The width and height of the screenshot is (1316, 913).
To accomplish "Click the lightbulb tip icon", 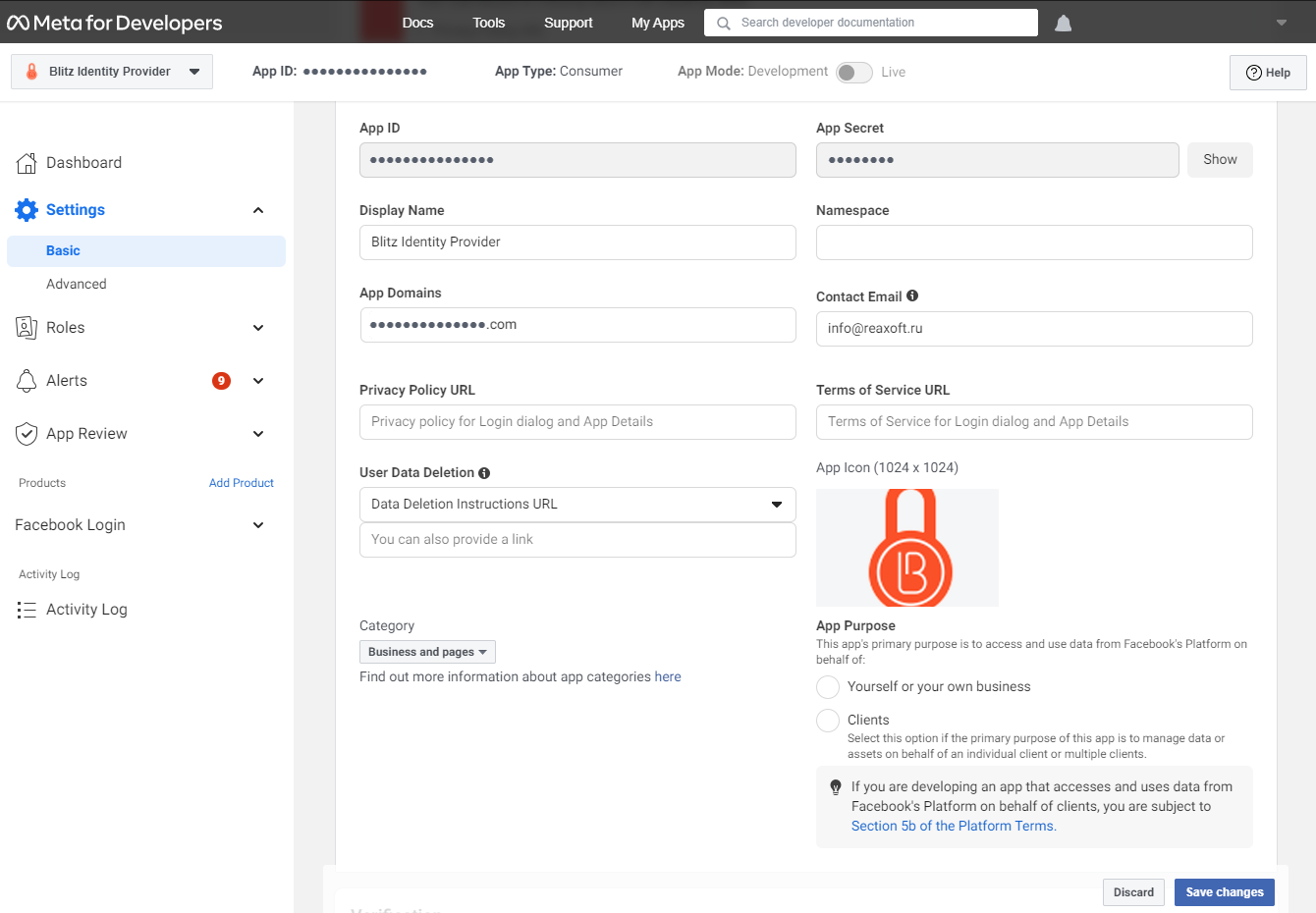I will pyautogui.click(x=836, y=787).
